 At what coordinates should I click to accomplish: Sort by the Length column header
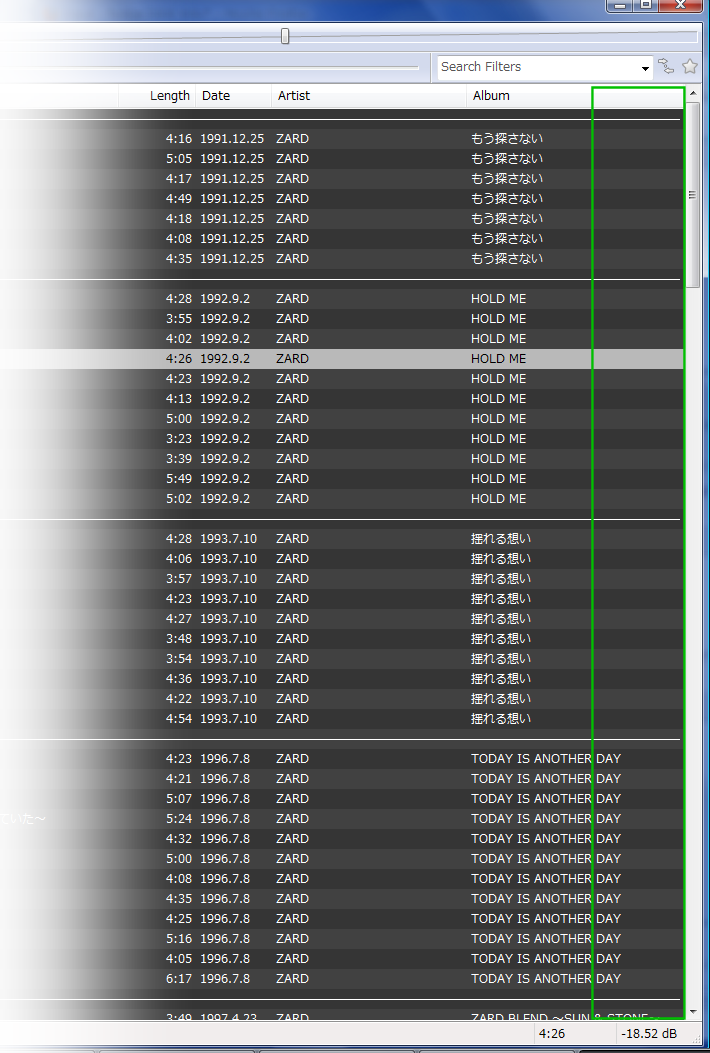click(157, 95)
